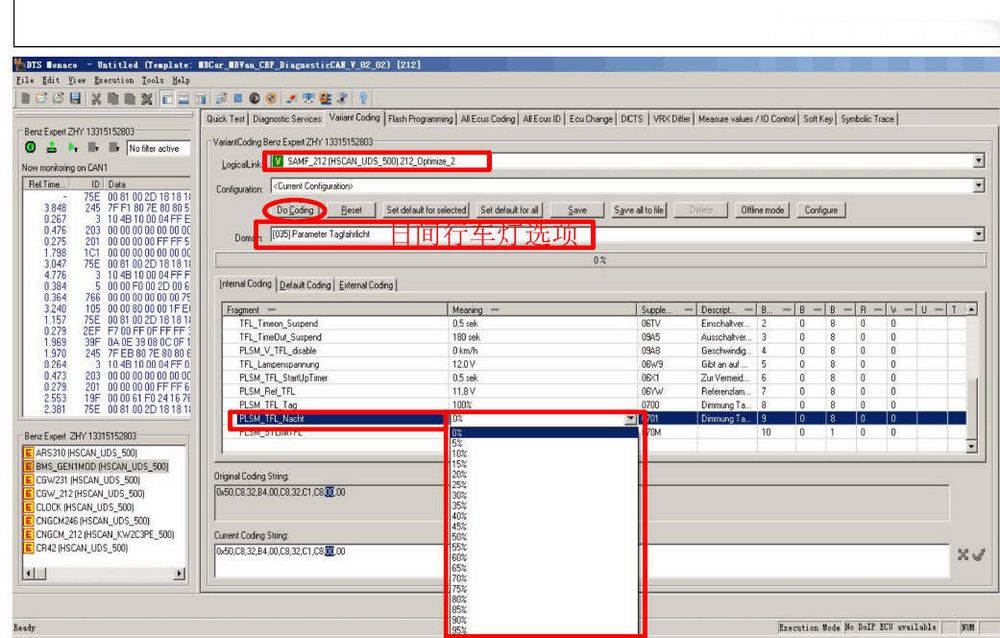The image size is (1000, 638).
Task: Open the LogicalLink dropdown arrow
Action: tap(979, 161)
